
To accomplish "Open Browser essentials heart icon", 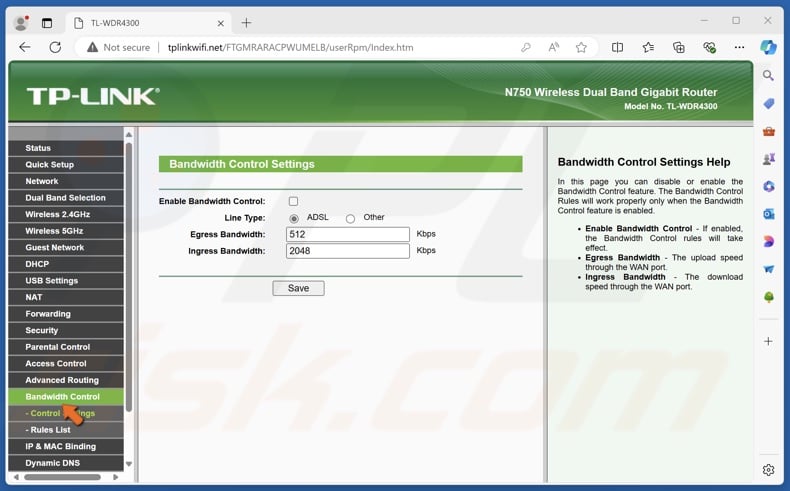I will (x=709, y=47).
